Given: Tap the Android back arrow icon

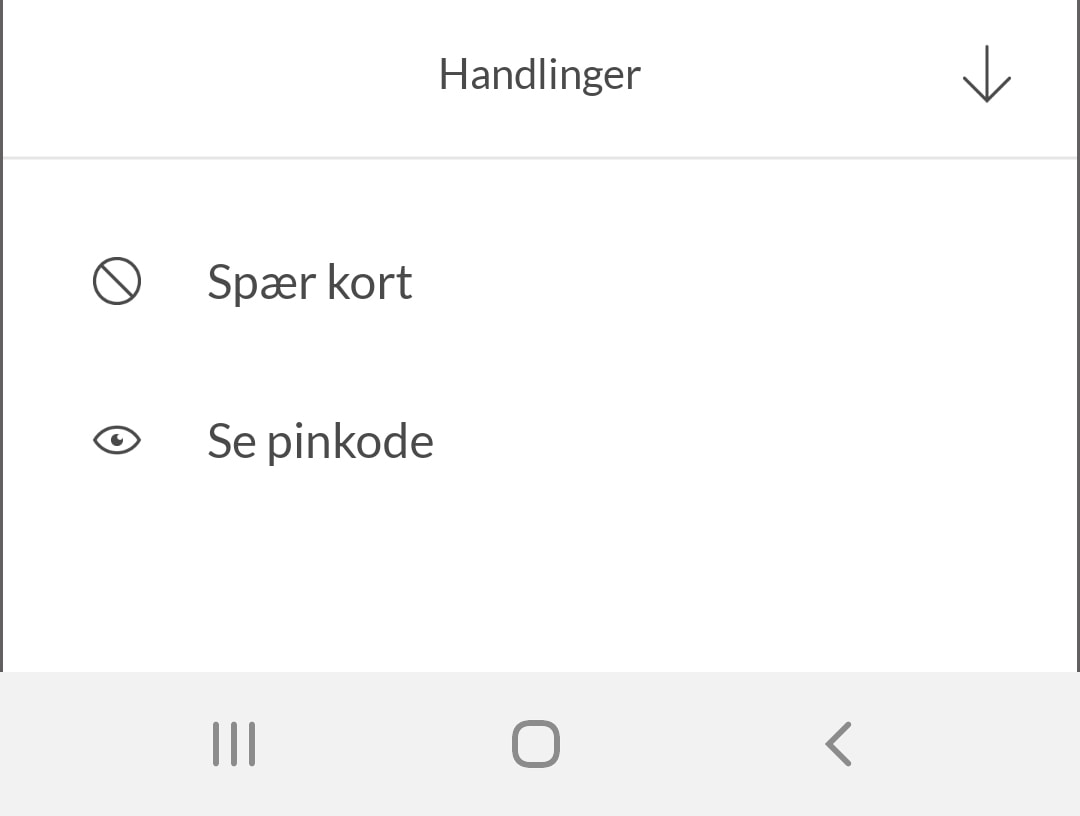Looking at the screenshot, I should pyautogui.click(x=838, y=743).
